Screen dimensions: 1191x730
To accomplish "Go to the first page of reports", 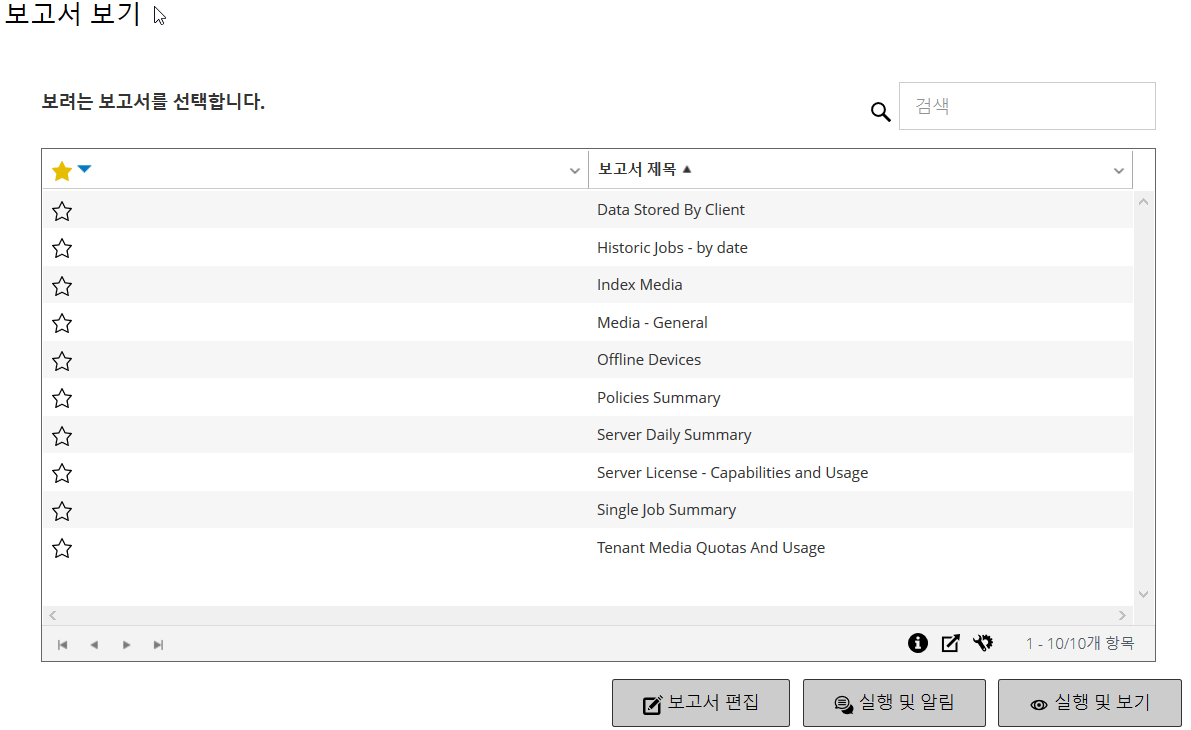I will pyautogui.click(x=62, y=645).
